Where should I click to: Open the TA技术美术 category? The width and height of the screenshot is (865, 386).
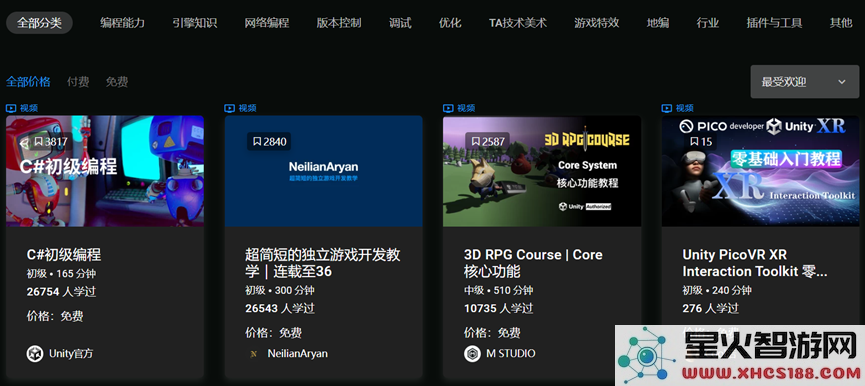tap(517, 23)
